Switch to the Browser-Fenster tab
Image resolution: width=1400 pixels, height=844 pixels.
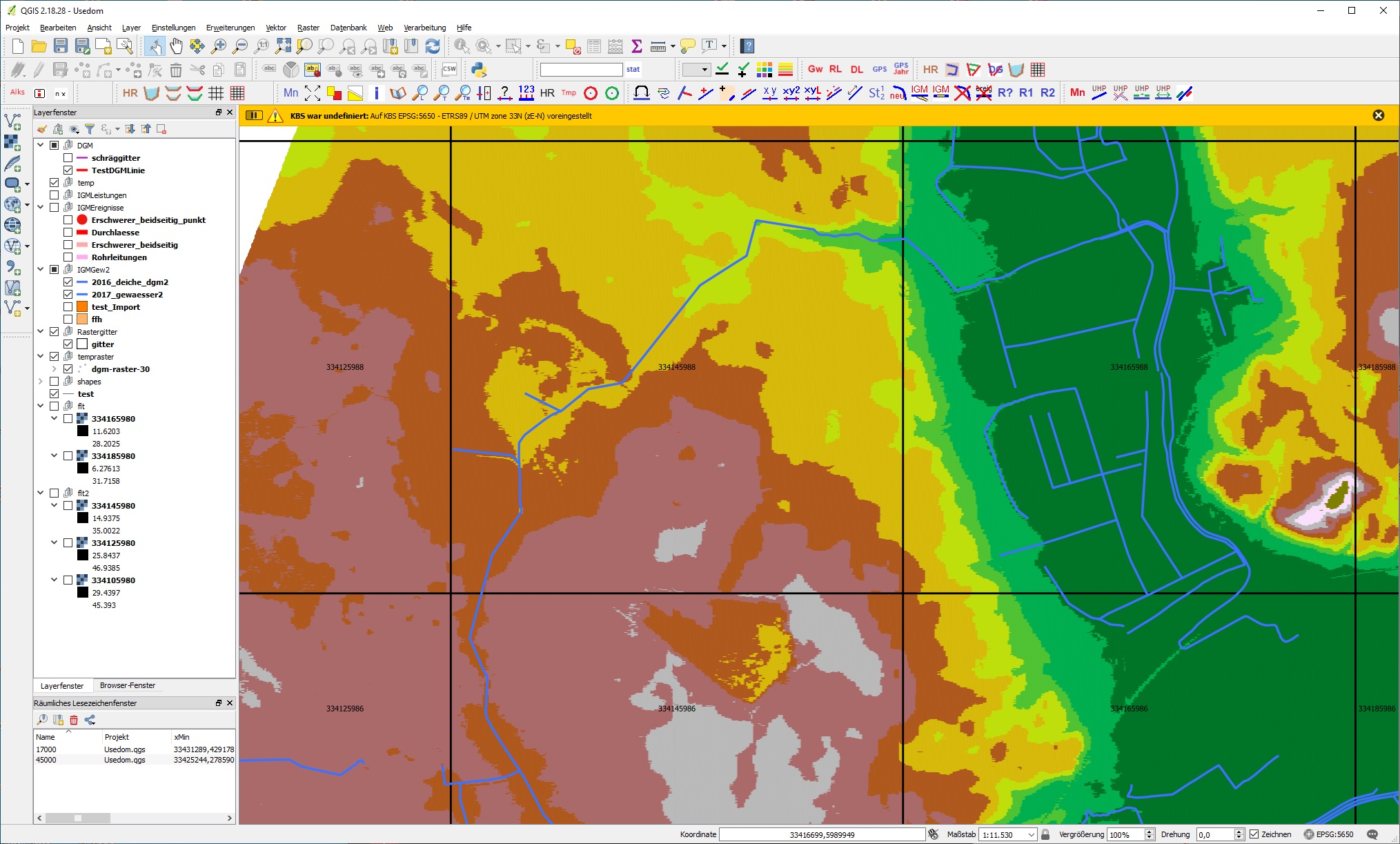tap(128, 685)
